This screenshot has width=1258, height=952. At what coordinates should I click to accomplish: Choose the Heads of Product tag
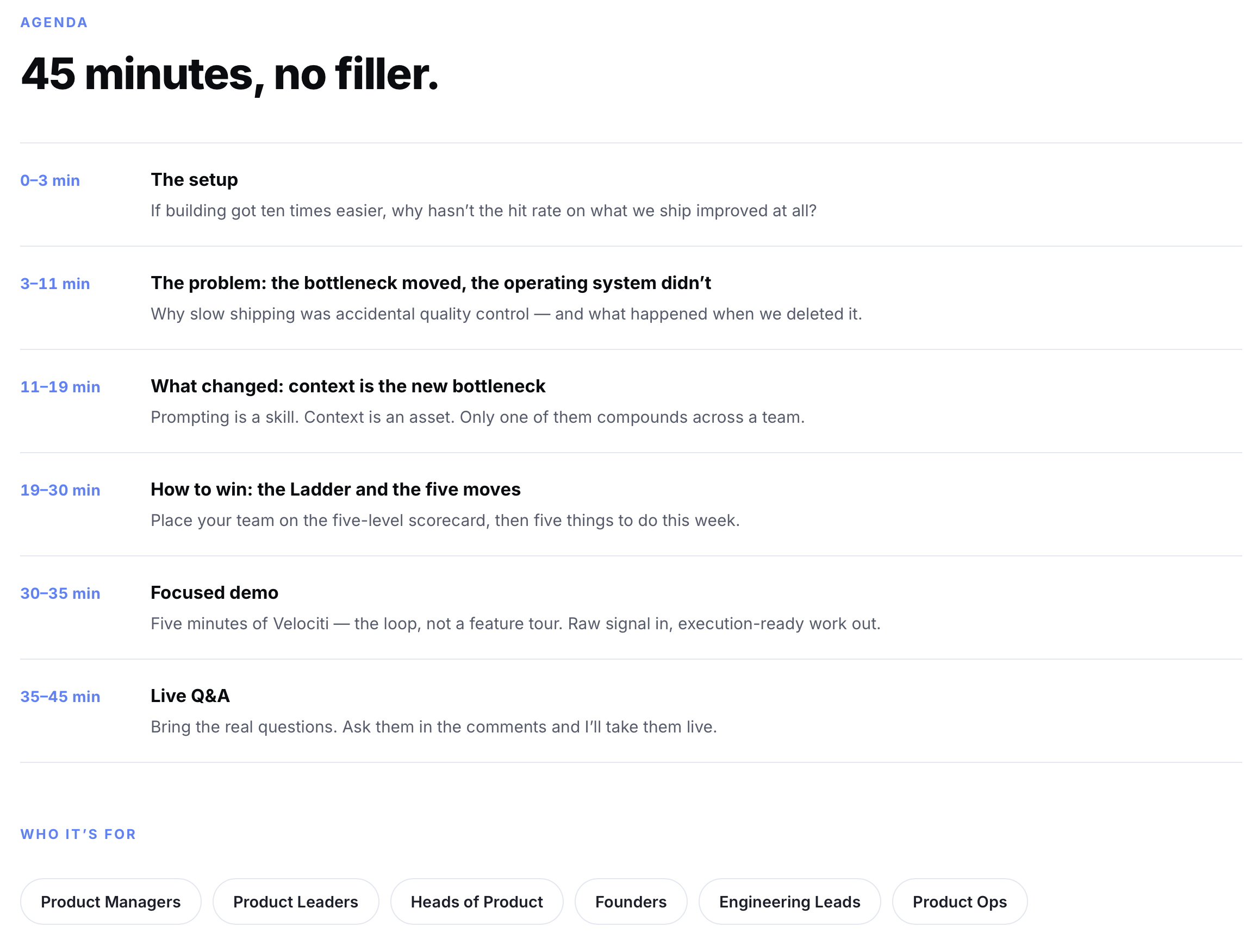point(477,901)
